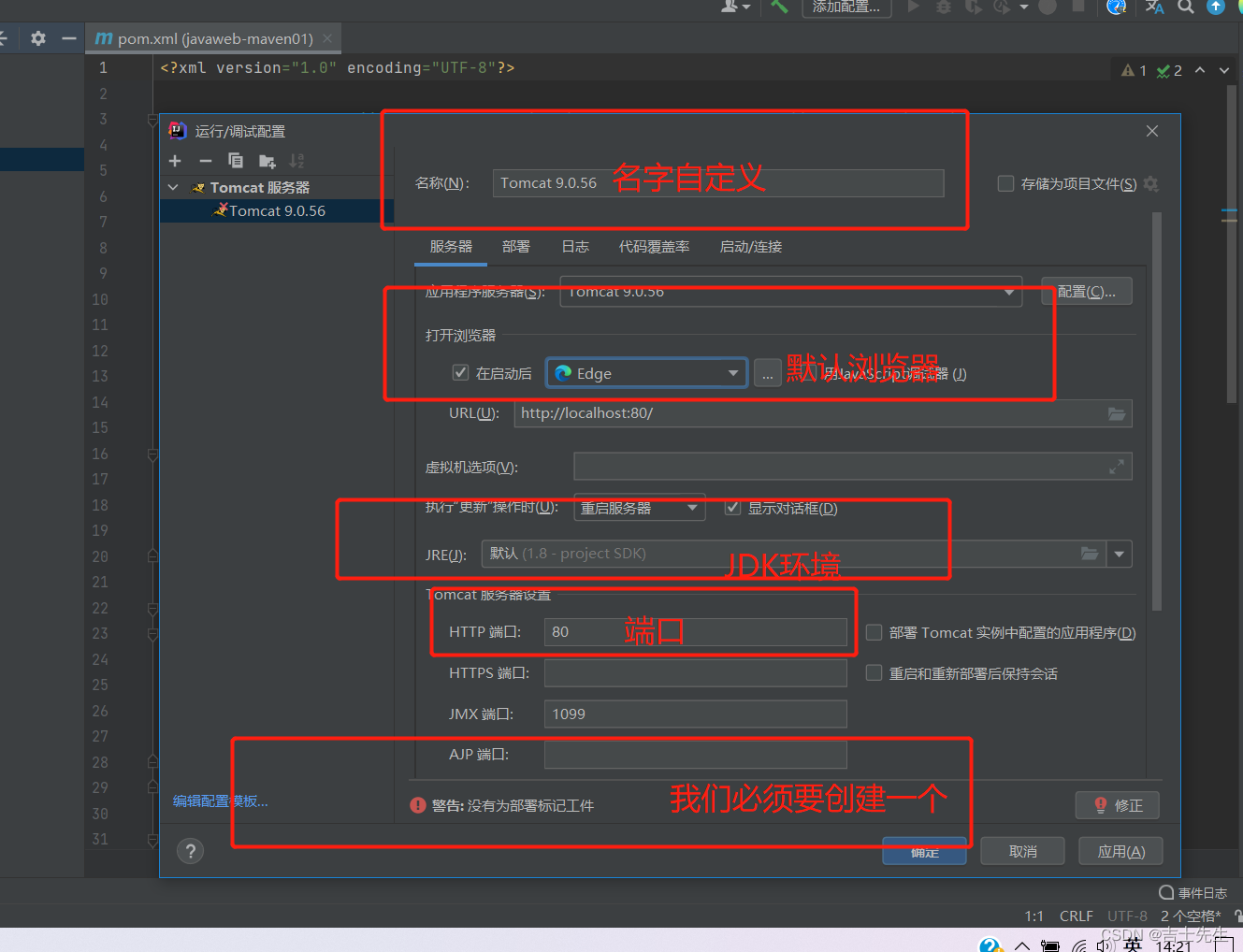Screen dimensions: 1243x952
Task: Click the browser ellipsis browse button
Action: pyautogui.click(x=767, y=374)
